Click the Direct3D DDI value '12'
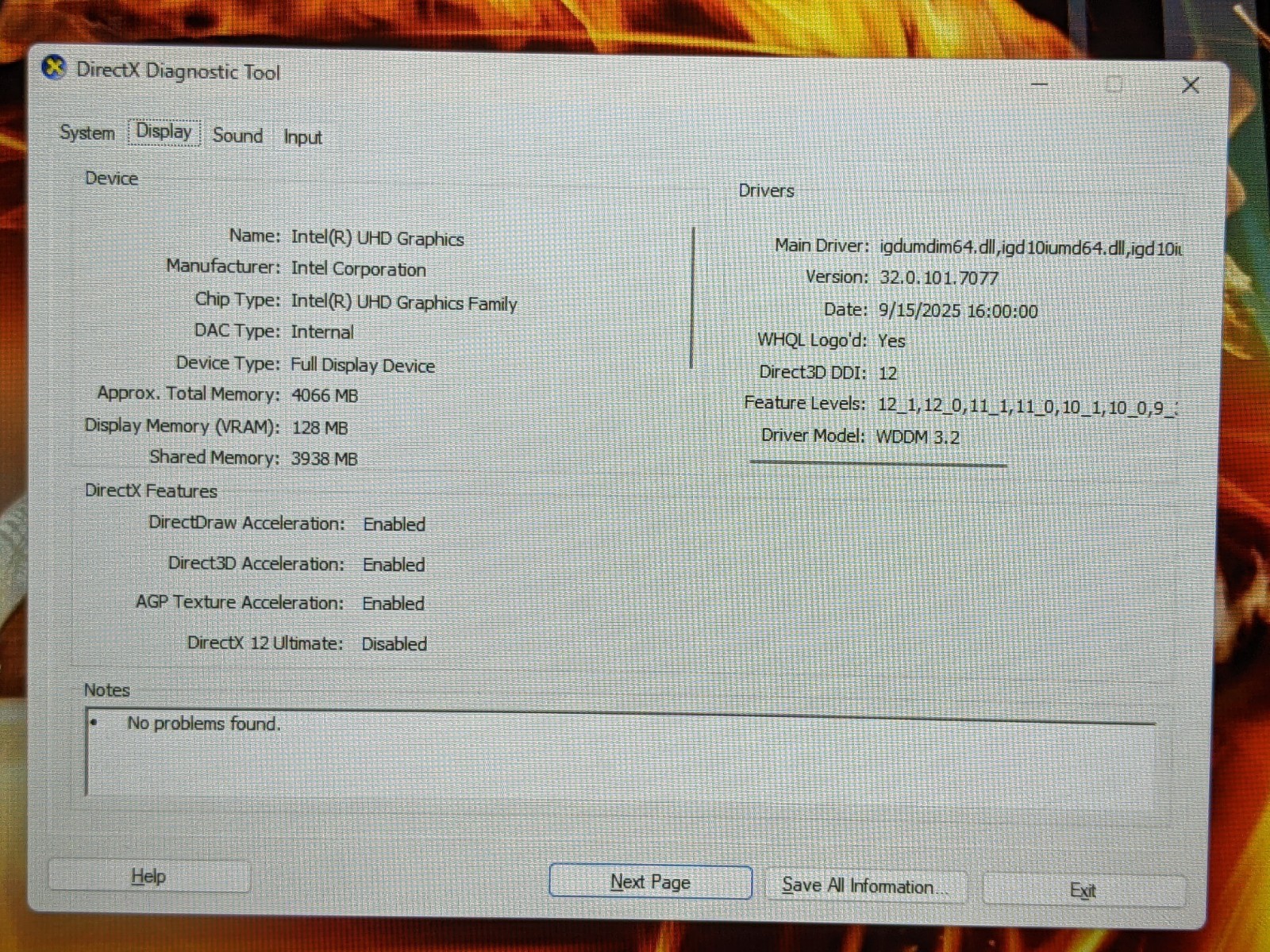Viewport: 1270px width, 952px height. [x=887, y=373]
